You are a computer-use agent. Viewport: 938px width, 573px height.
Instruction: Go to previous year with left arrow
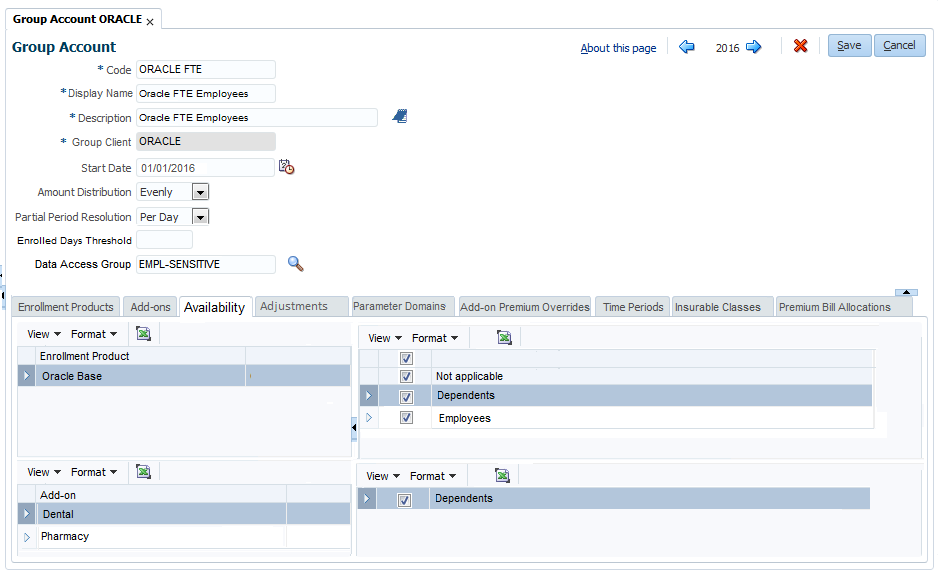(687, 47)
